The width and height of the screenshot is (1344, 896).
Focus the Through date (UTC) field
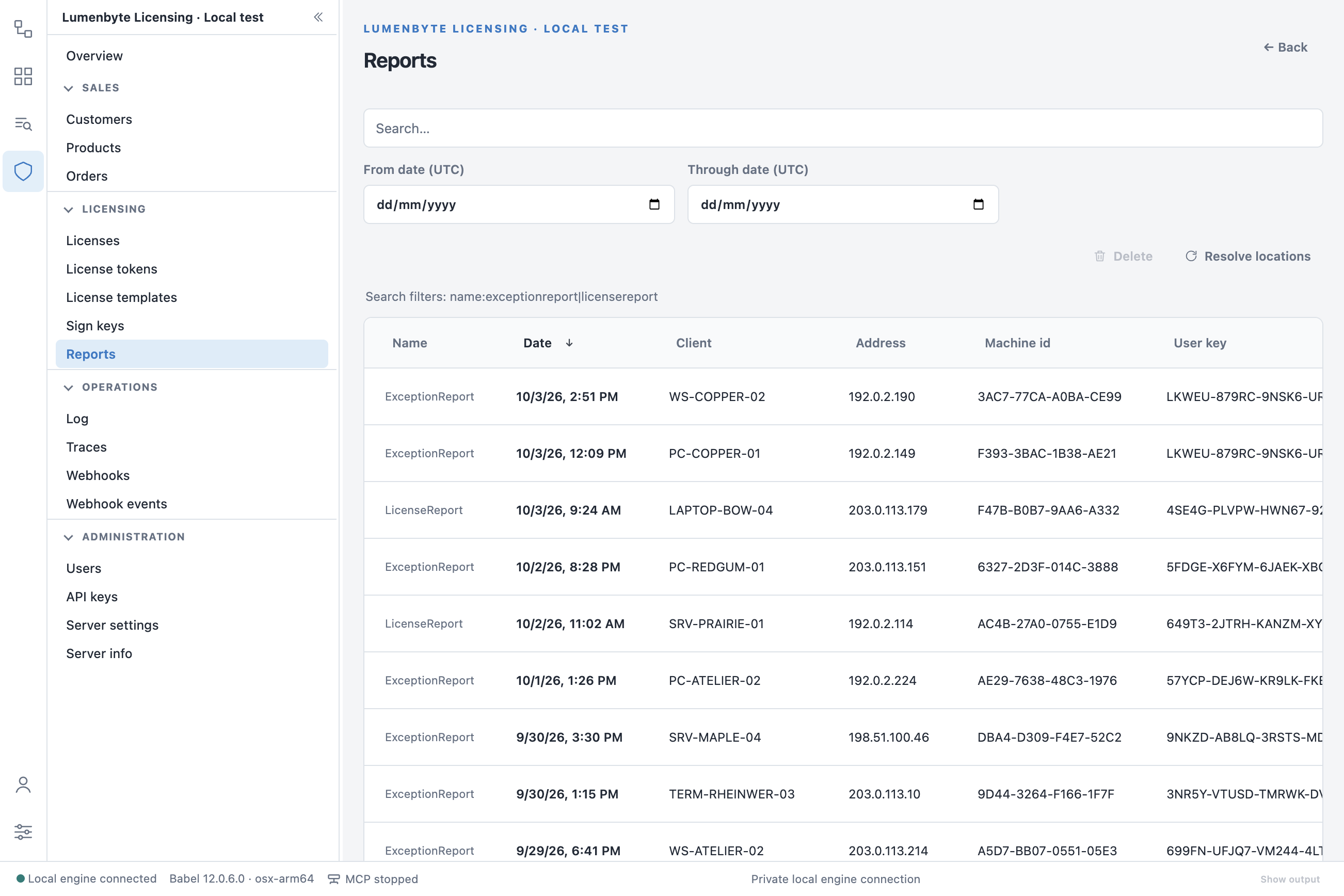click(843, 204)
